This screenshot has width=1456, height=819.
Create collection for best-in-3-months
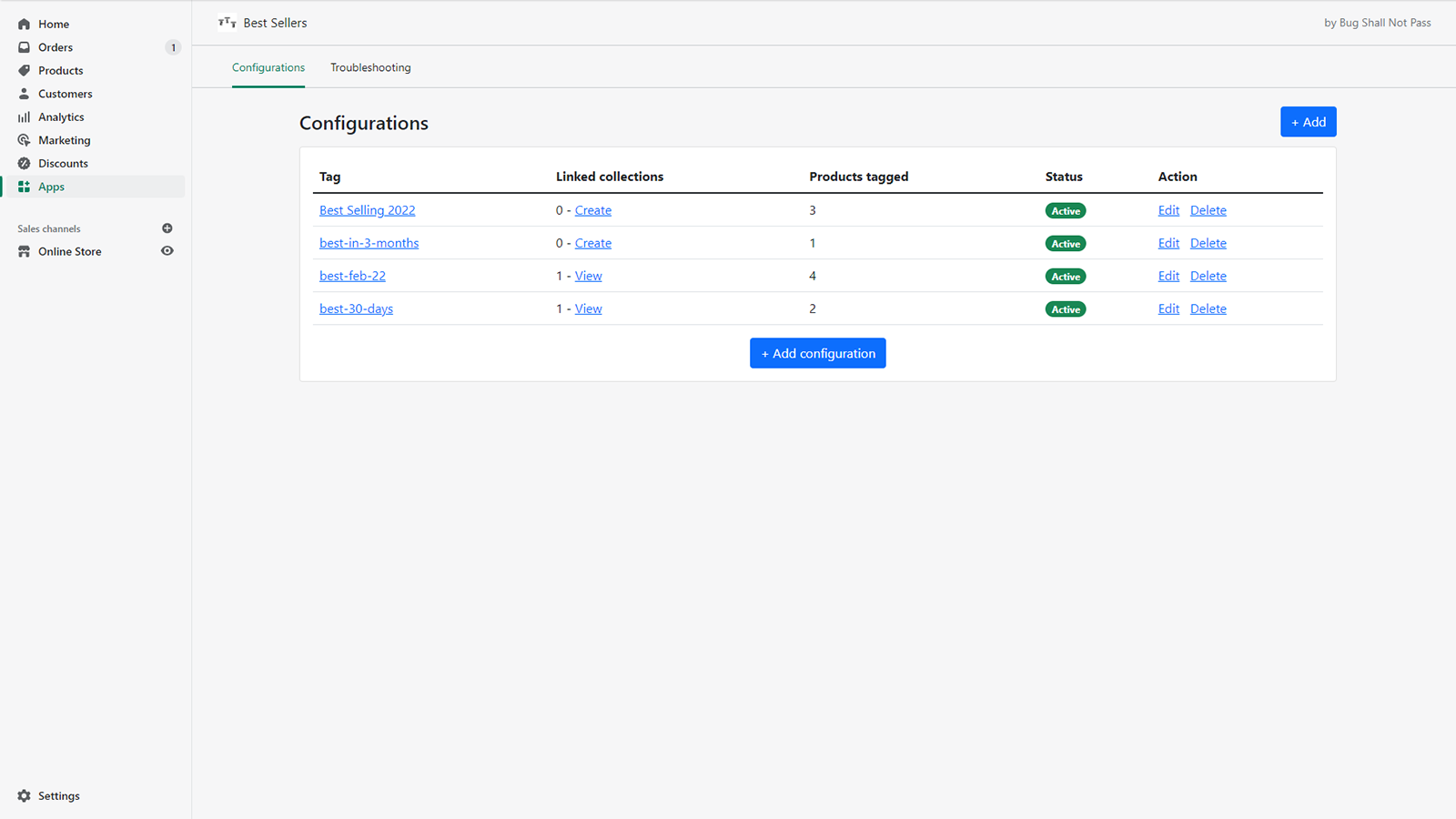(593, 243)
